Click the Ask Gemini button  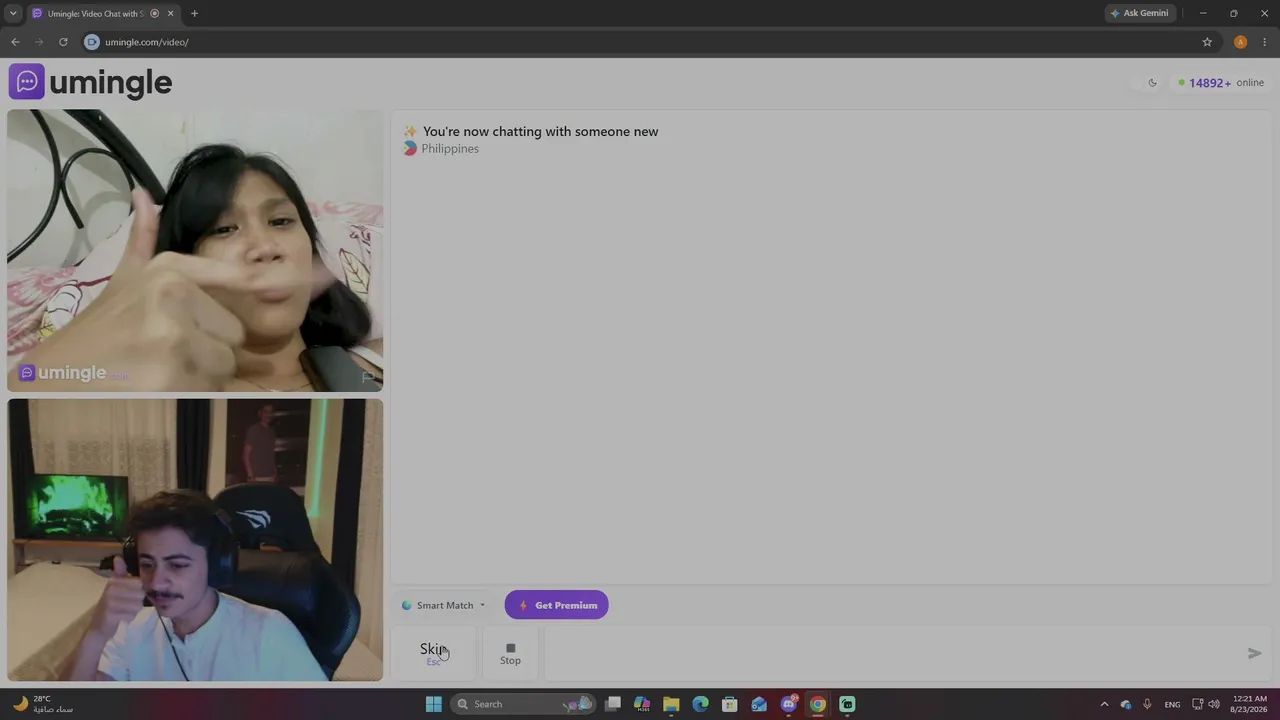pyautogui.click(x=1139, y=13)
